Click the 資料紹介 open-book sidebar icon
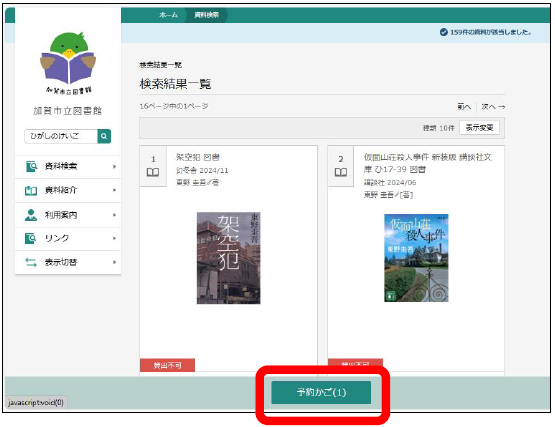The height and width of the screenshot is (427, 555). click(x=31, y=190)
